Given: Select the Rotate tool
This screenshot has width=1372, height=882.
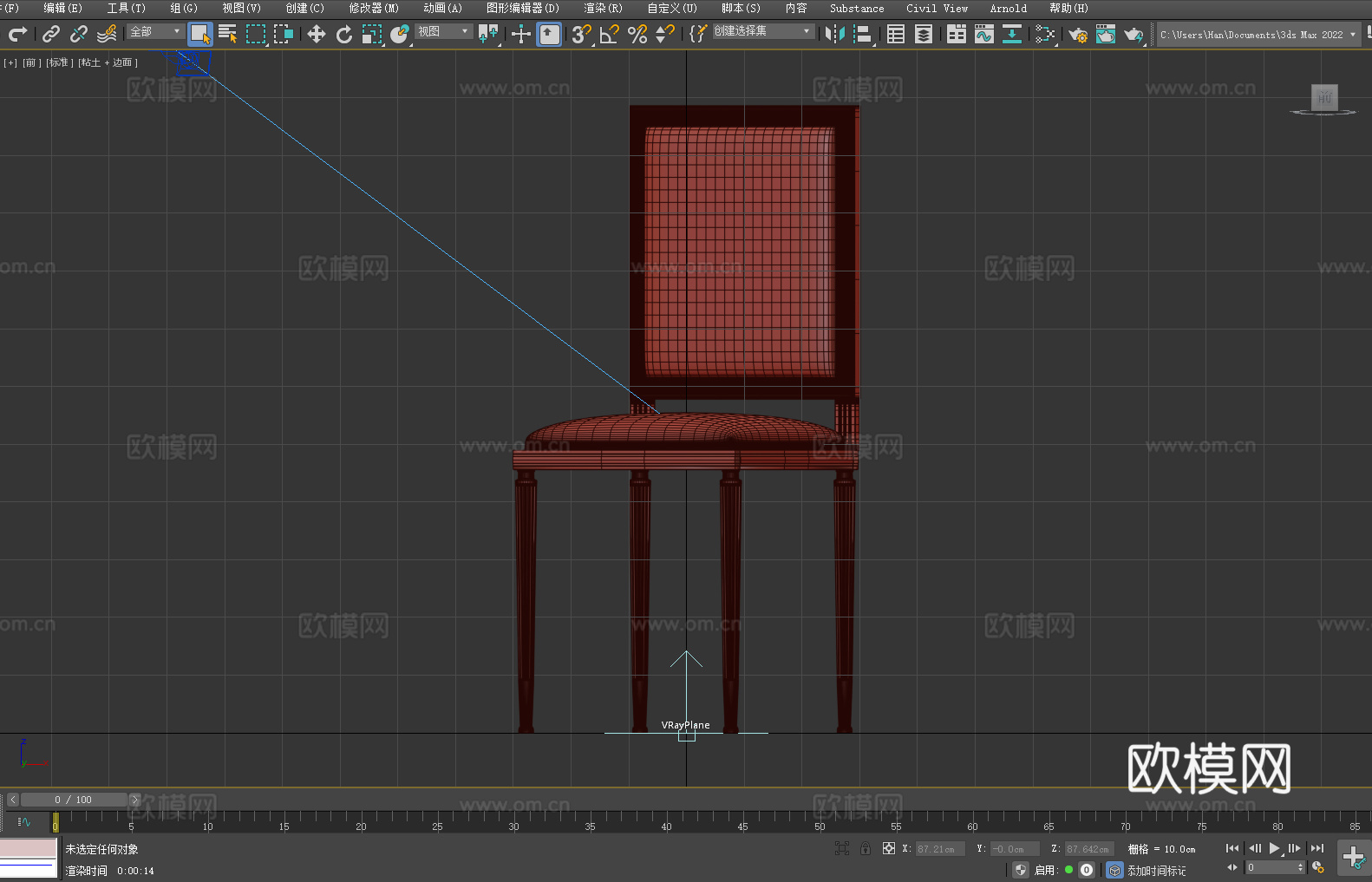Looking at the screenshot, I should click(344, 34).
